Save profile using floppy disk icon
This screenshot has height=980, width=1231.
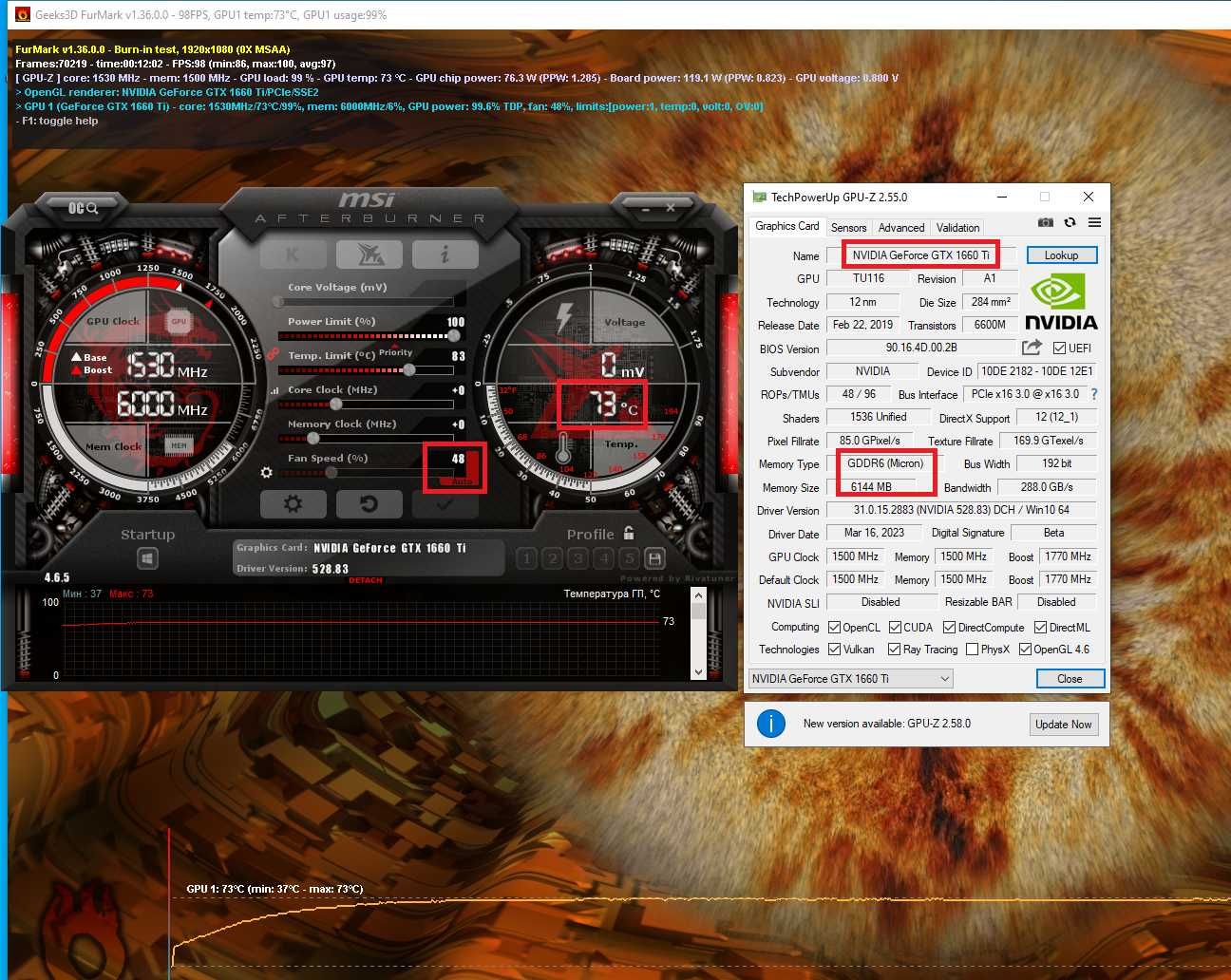(654, 558)
